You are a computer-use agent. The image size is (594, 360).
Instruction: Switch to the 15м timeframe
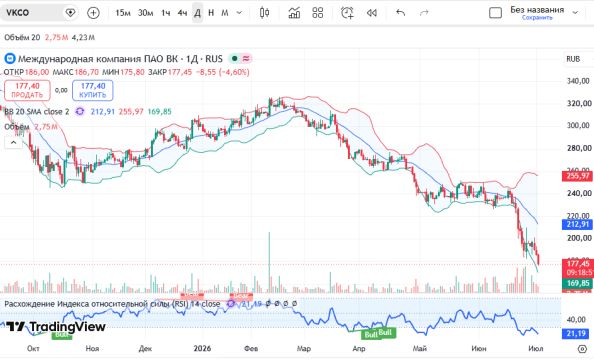(x=123, y=13)
